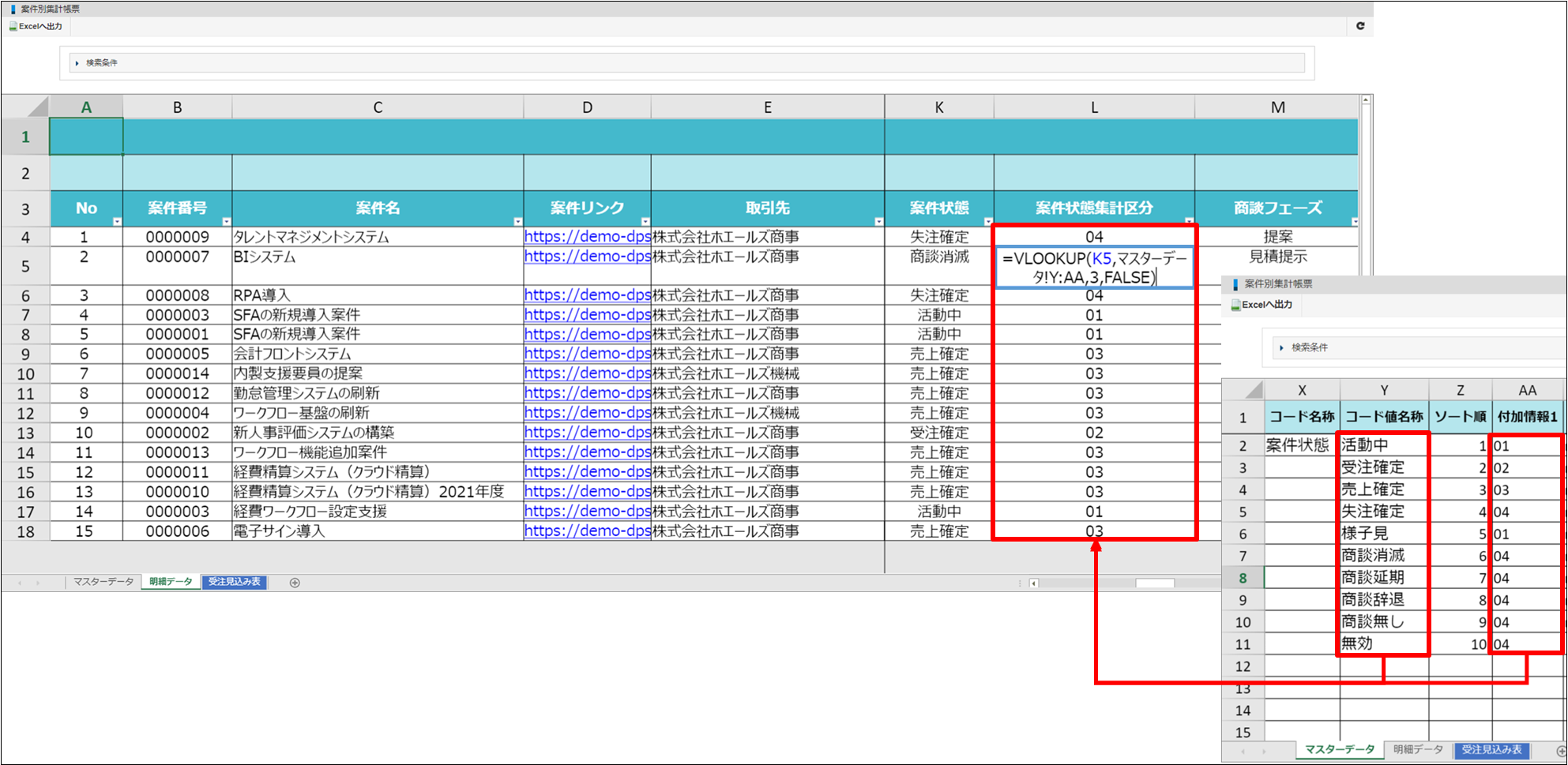Select row 18 header in main sheet
Screen dimensions: 1568x765
pyautogui.click(x=25, y=532)
